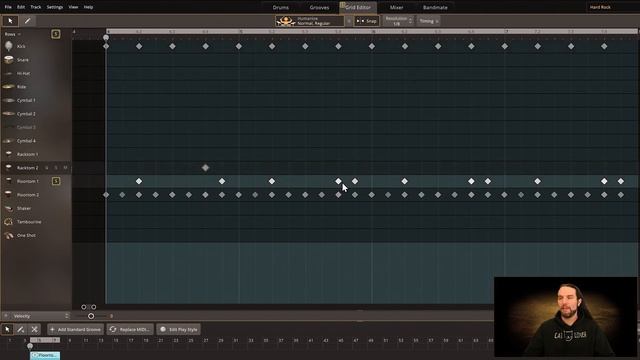Toggle solo on the Racktom 2 row
Screen dimensions: 640x360
click(56, 167)
